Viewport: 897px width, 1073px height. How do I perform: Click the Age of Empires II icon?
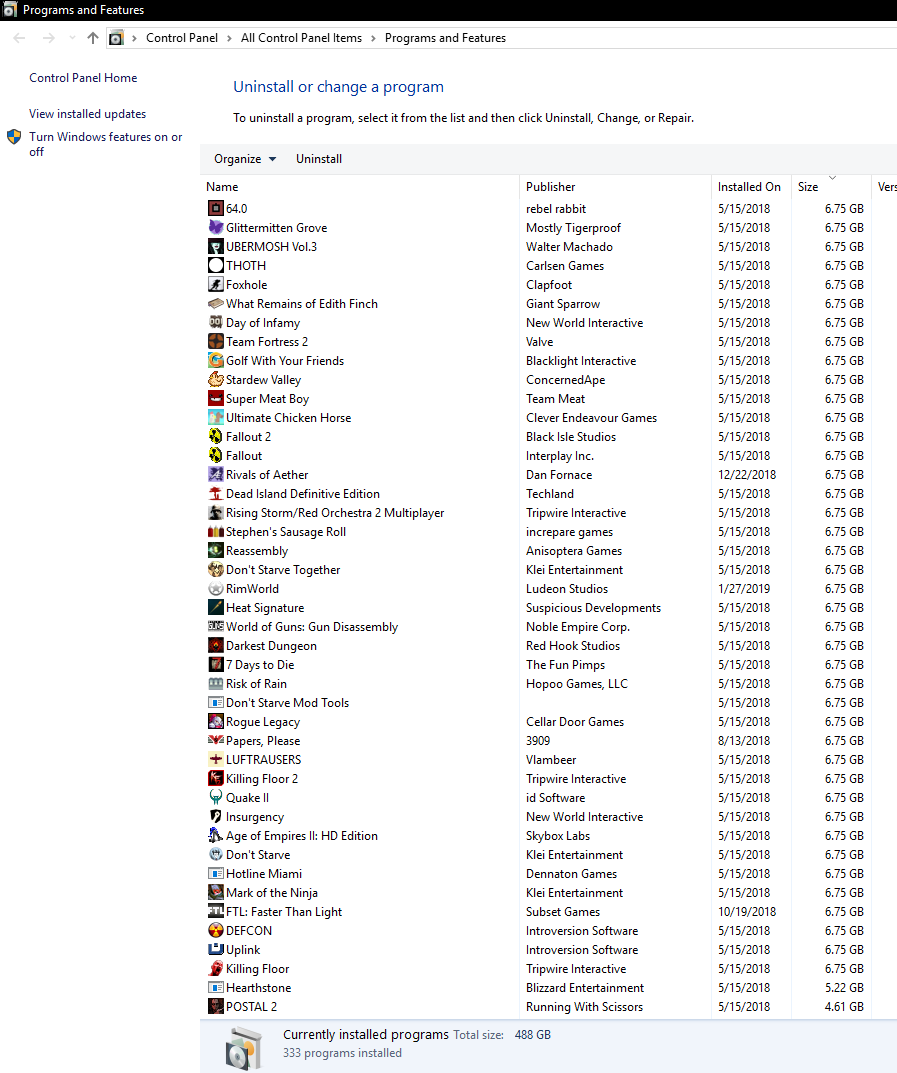pyautogui.click(x=216, y=836)
